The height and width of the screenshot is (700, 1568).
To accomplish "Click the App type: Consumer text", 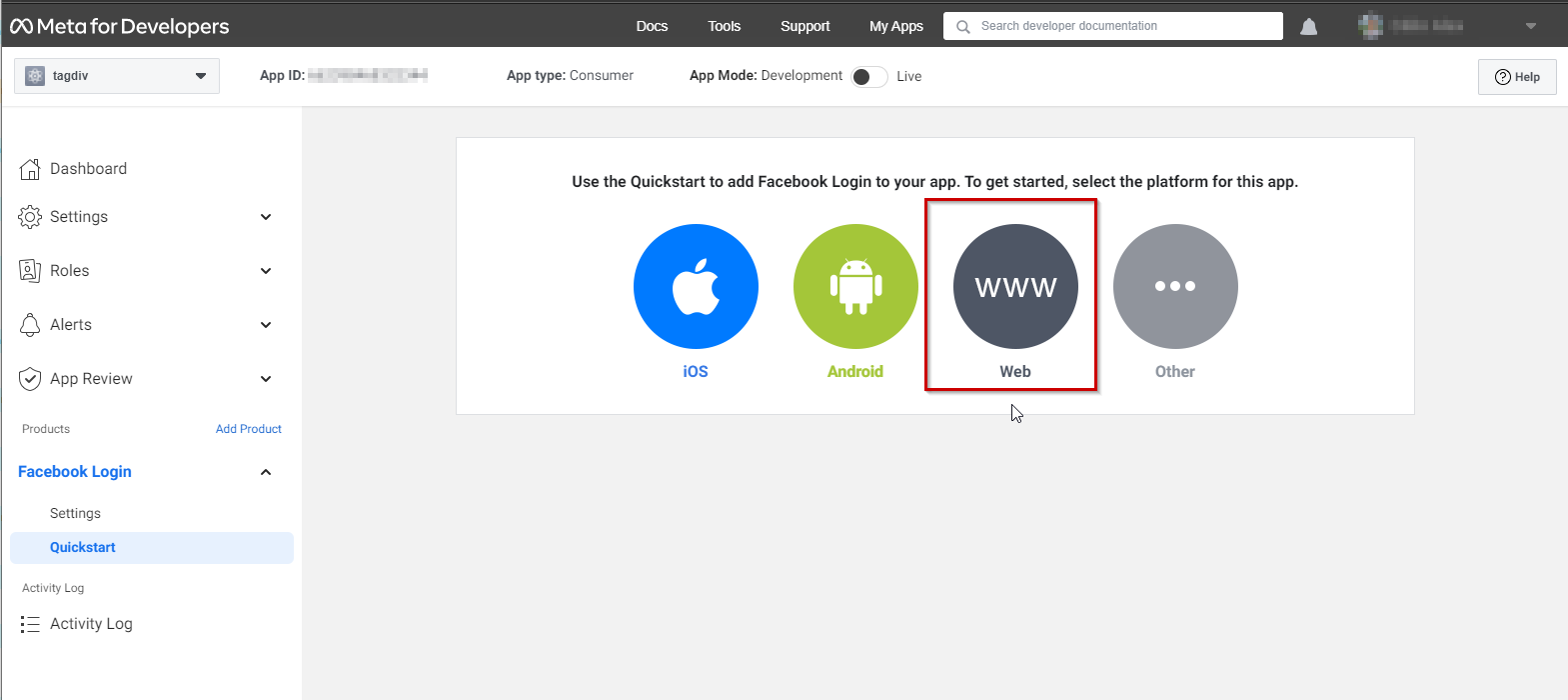I will click(570, 76).
